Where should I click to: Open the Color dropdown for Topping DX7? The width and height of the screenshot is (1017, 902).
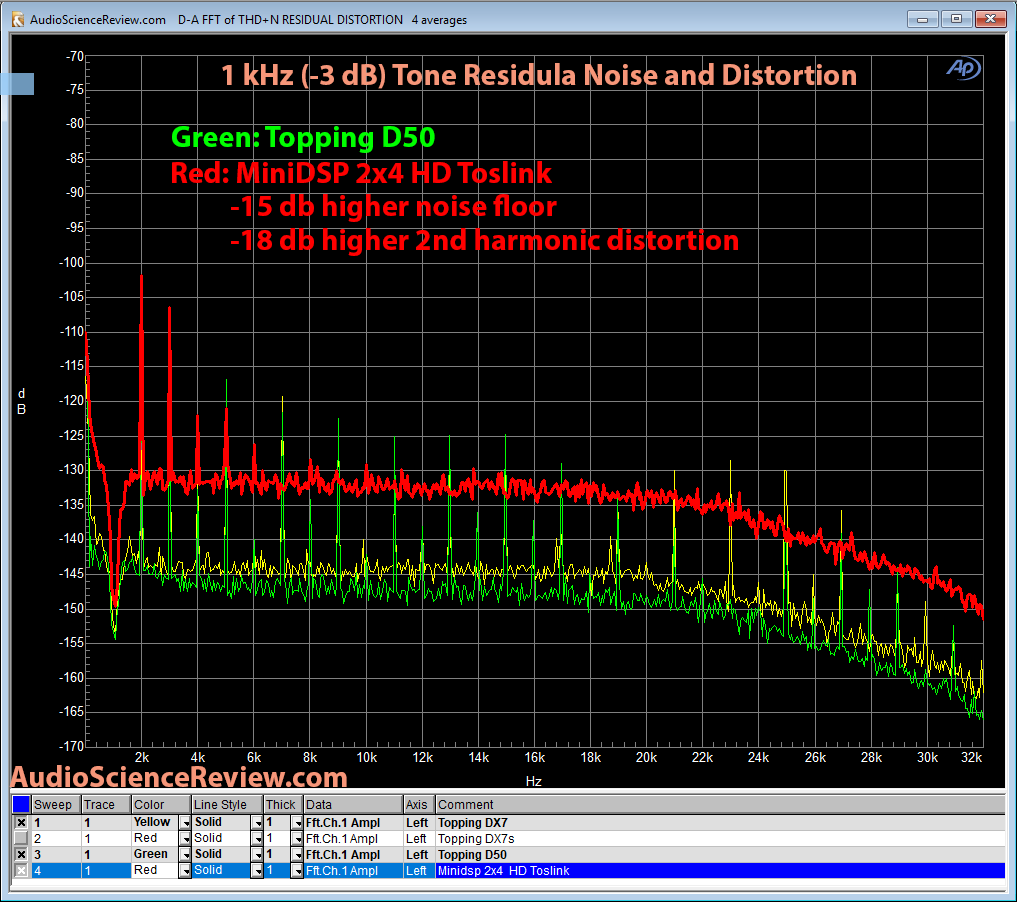coord(185,823)
